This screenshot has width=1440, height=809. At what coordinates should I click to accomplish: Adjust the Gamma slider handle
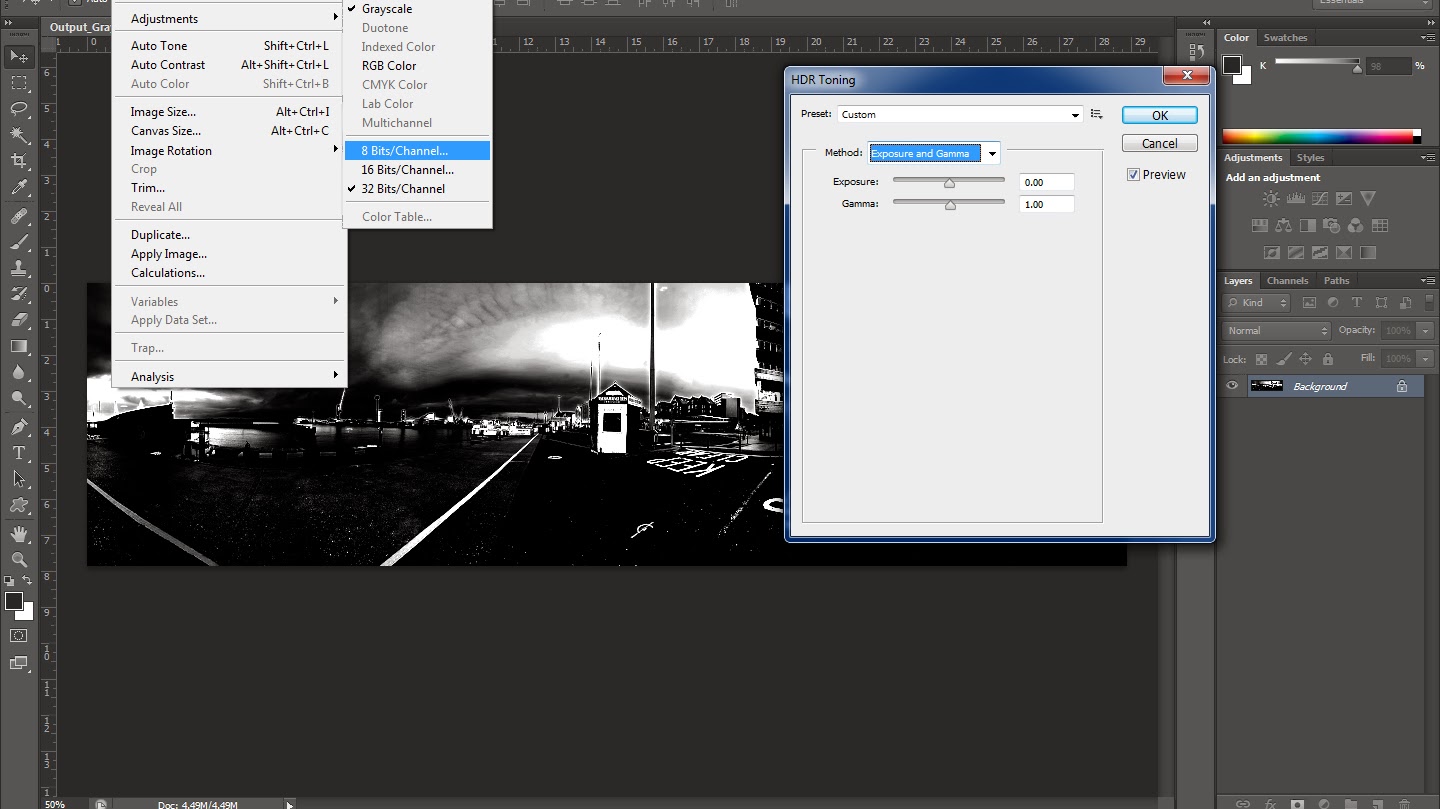950,205
